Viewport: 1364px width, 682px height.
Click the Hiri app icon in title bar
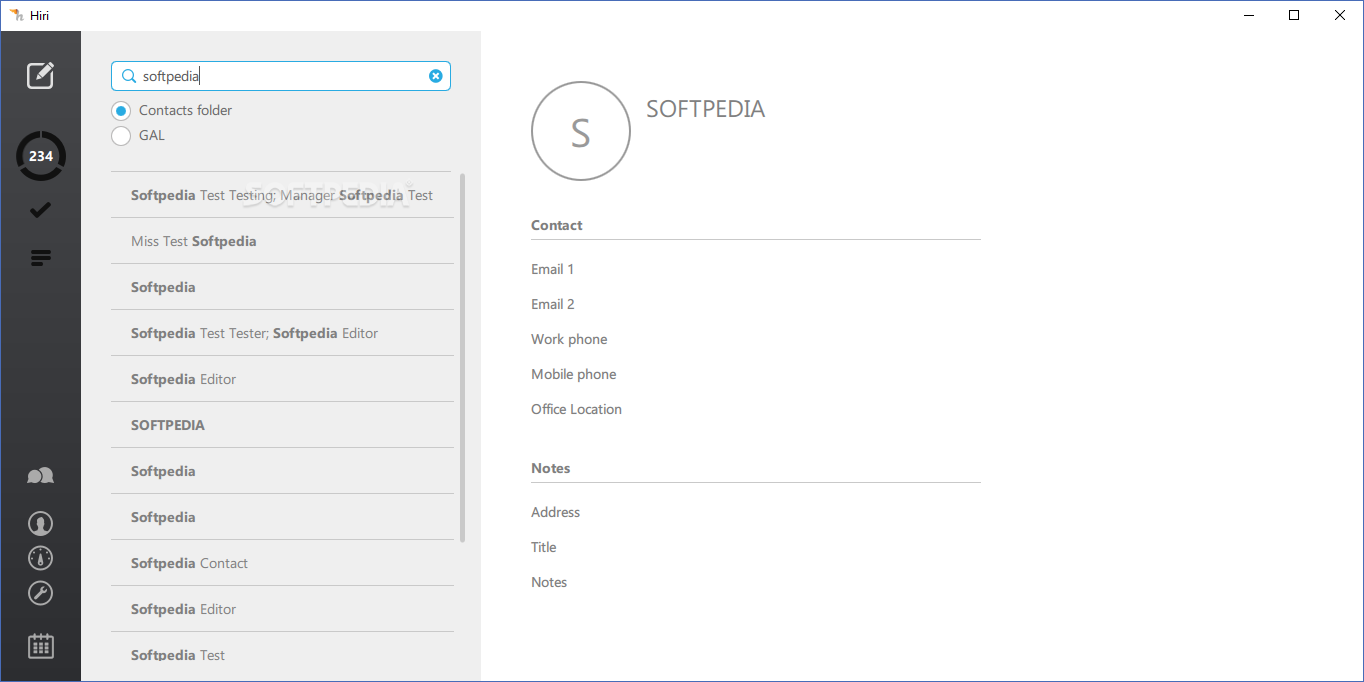(x=16, y=15)
